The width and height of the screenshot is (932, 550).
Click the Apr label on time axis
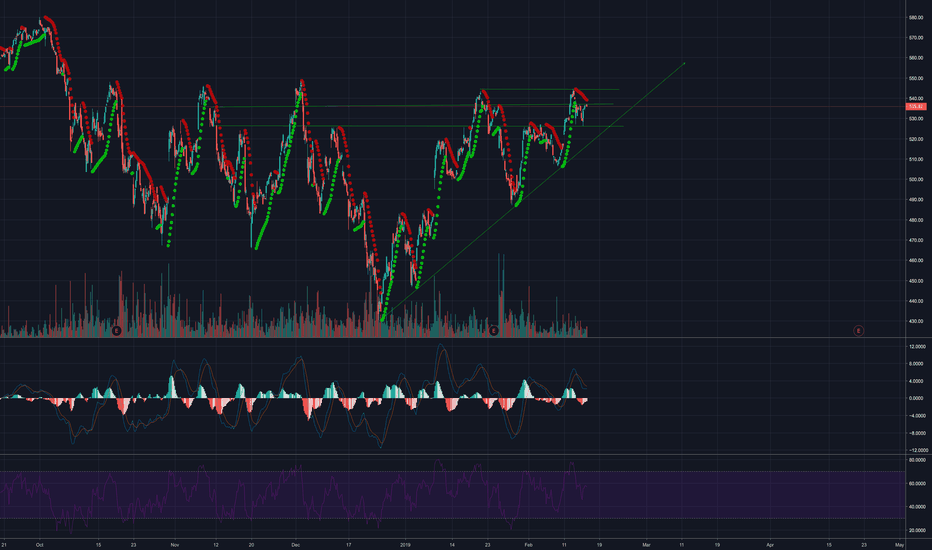pos(770,545)
